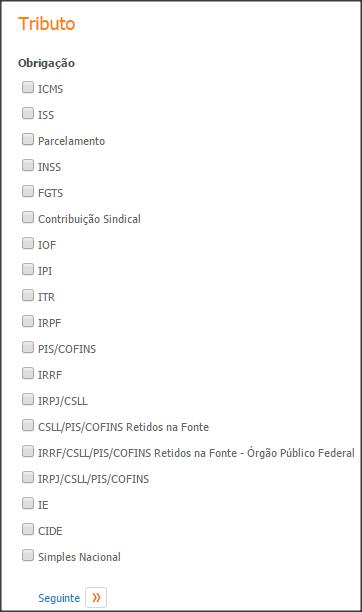Enable the IRPF checkbox
The image size is (362, 612).
[x=28, y=321]
